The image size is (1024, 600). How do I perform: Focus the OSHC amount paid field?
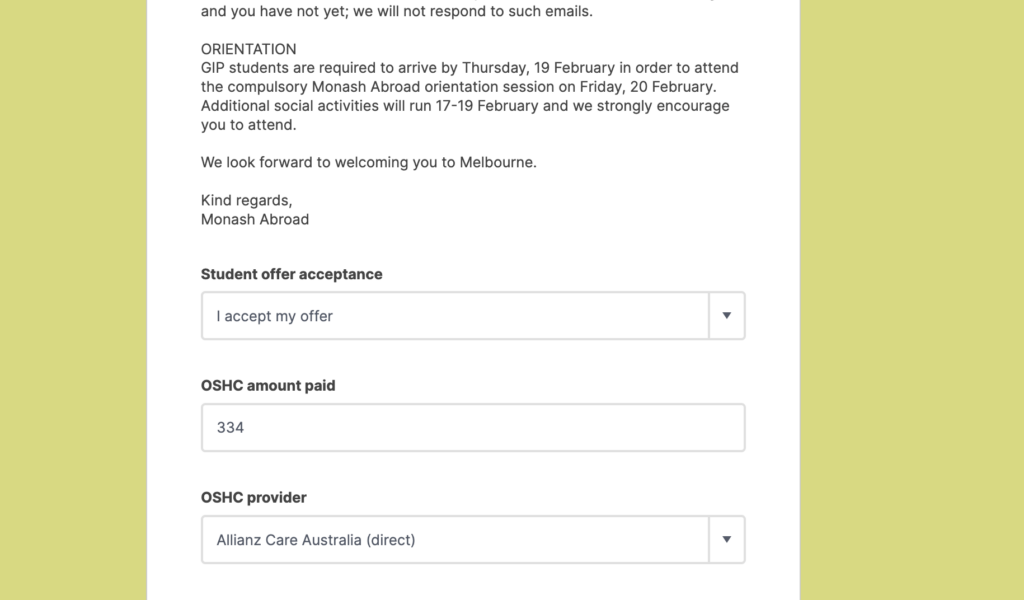tap(473, 428)
